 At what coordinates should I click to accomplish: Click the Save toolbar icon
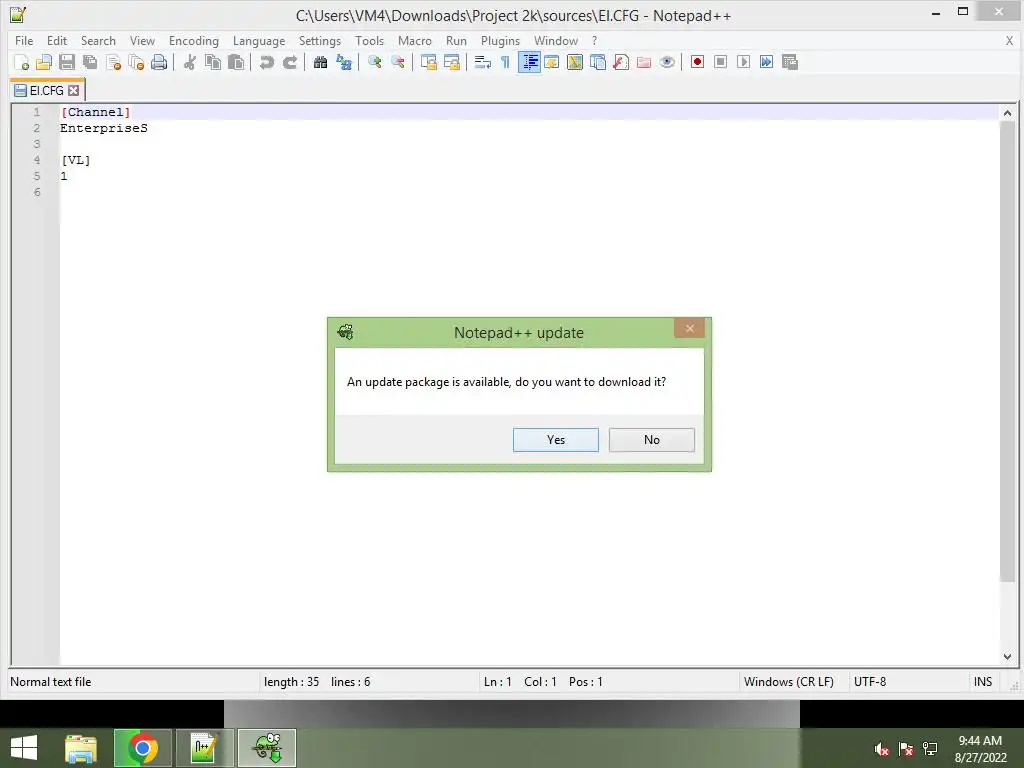(x=67, y=62)
